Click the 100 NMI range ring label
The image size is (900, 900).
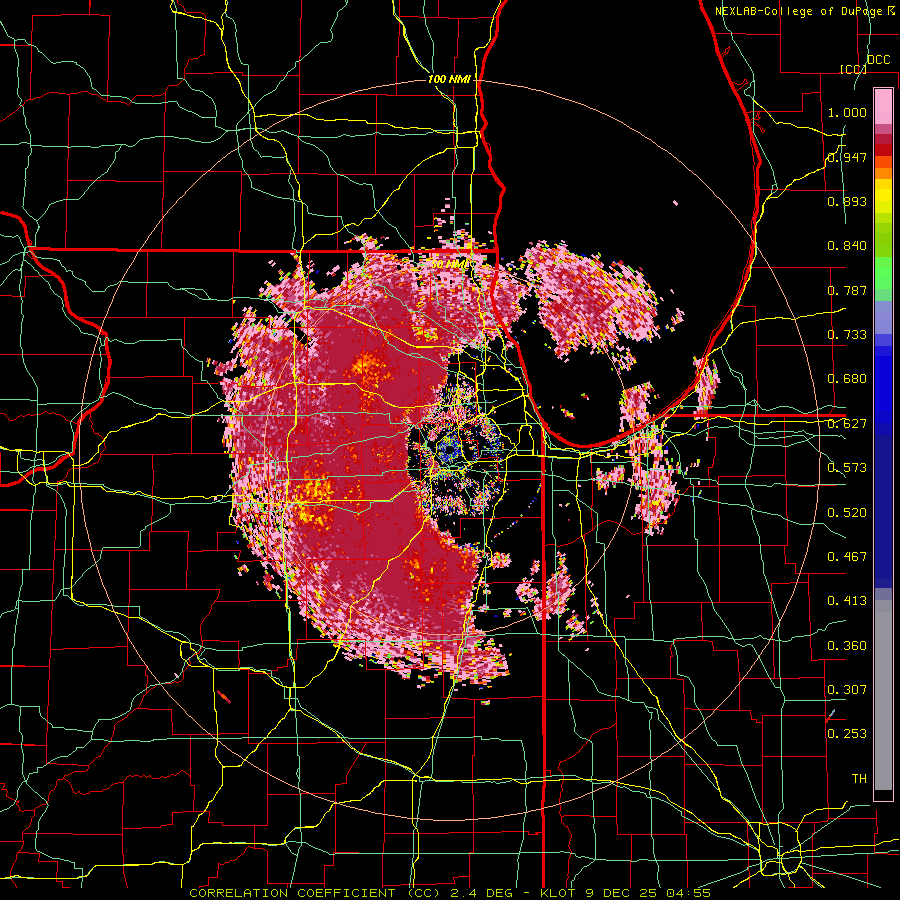[449, 79]
